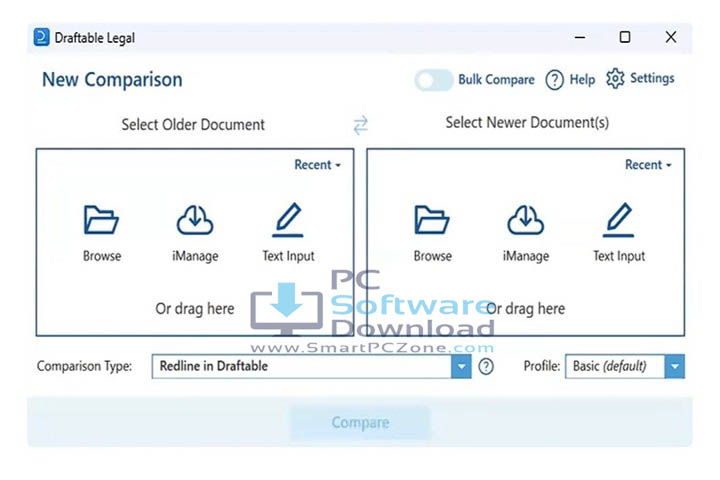The height and width of the screenshot is (480, 720).
Task: Open iManage cloud icon in newer document panel
Action: pos(525,220)
